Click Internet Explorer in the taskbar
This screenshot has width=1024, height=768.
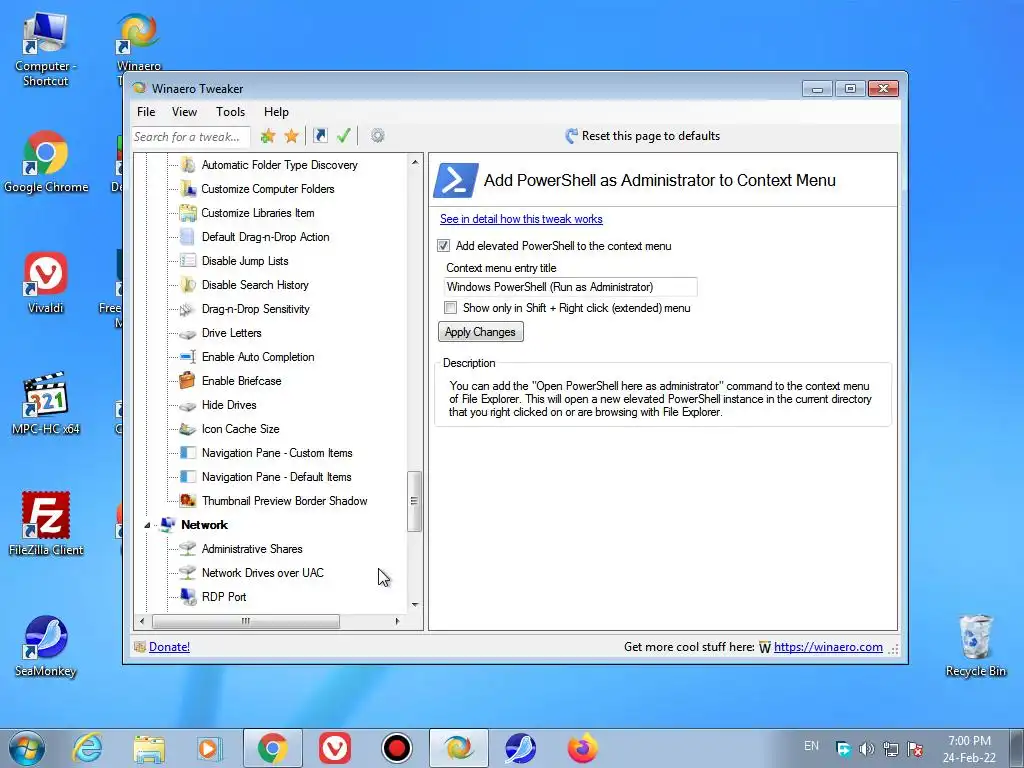[87, 748]
